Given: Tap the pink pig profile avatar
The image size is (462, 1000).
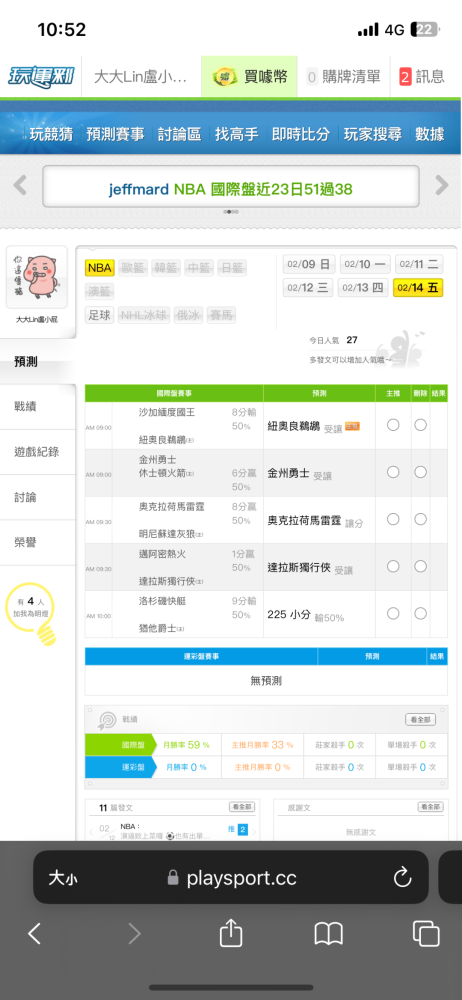Looking at the screenshot, I should point(37,277).
